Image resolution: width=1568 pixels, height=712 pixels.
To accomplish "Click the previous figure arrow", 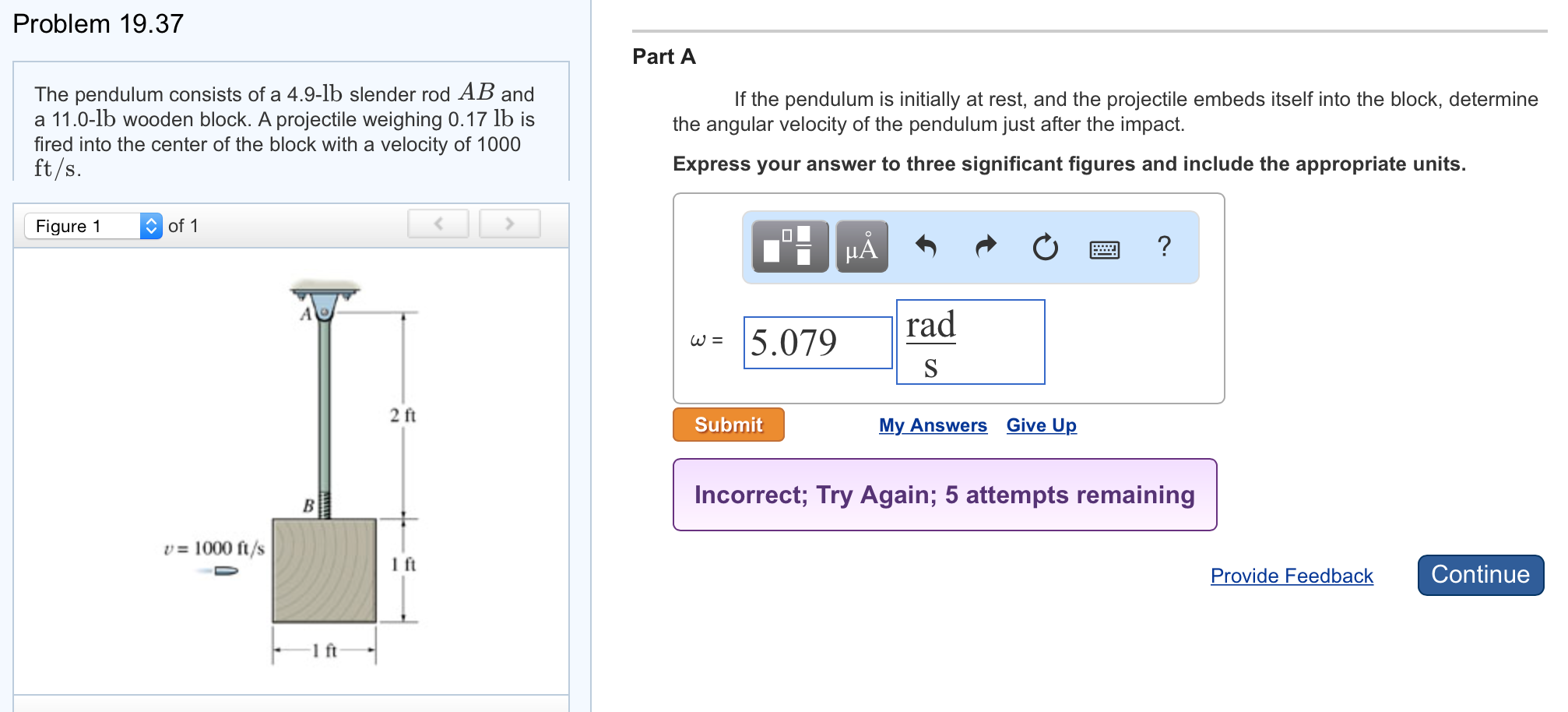I will 438,224.
